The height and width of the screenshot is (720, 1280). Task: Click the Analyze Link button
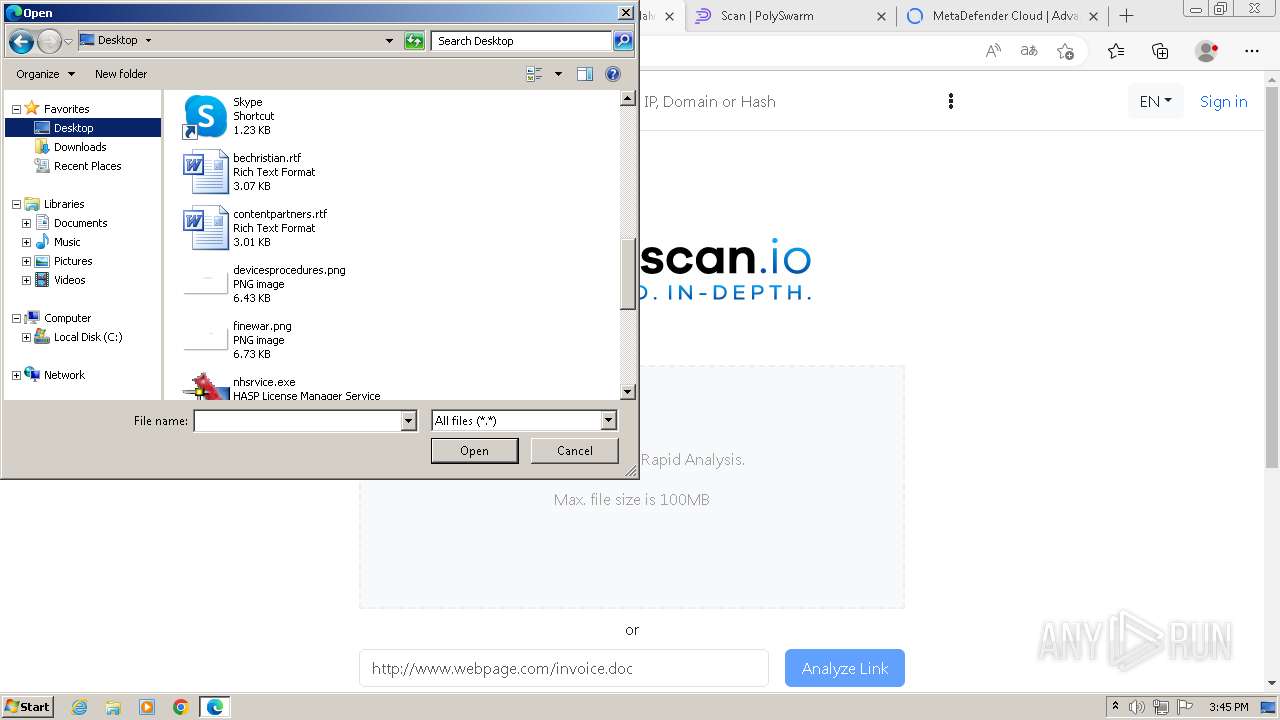845,668
